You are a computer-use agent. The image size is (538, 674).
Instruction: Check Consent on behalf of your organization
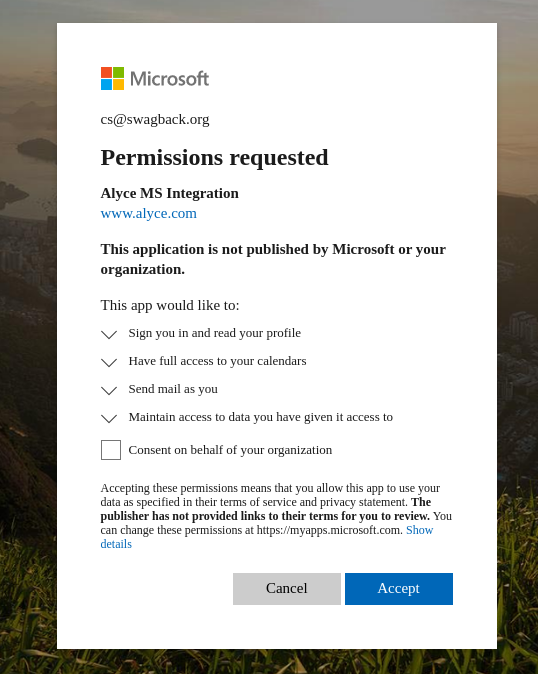click(x=111, y=450)
